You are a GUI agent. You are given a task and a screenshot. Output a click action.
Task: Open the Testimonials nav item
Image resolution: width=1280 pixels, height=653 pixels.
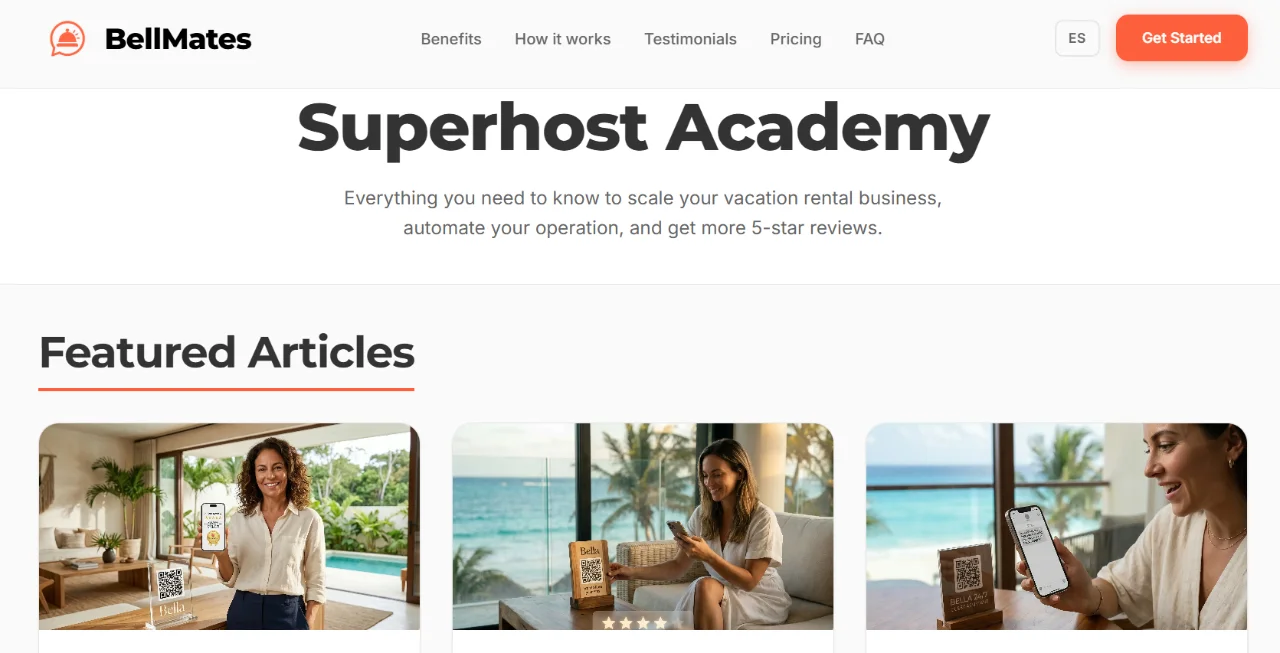pyautogui.click(x=690, y=39)
